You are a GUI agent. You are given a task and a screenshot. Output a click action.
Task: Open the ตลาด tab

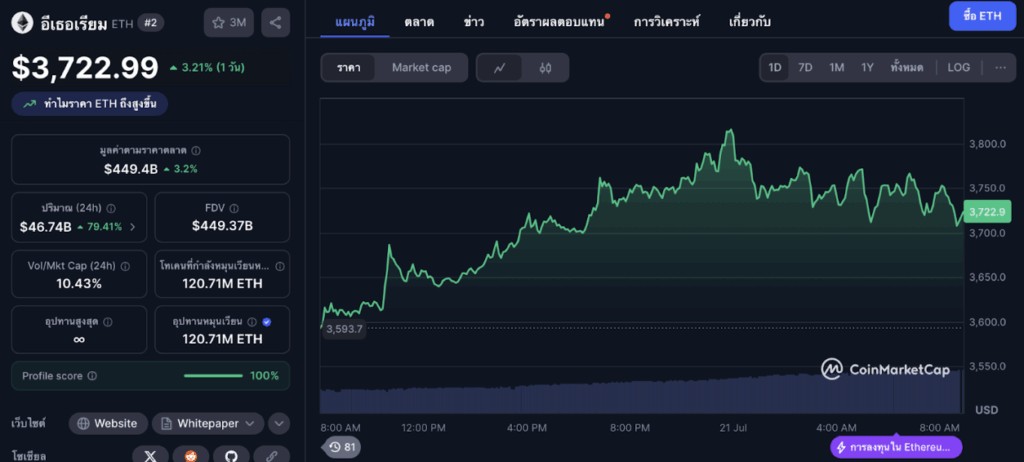419,22
